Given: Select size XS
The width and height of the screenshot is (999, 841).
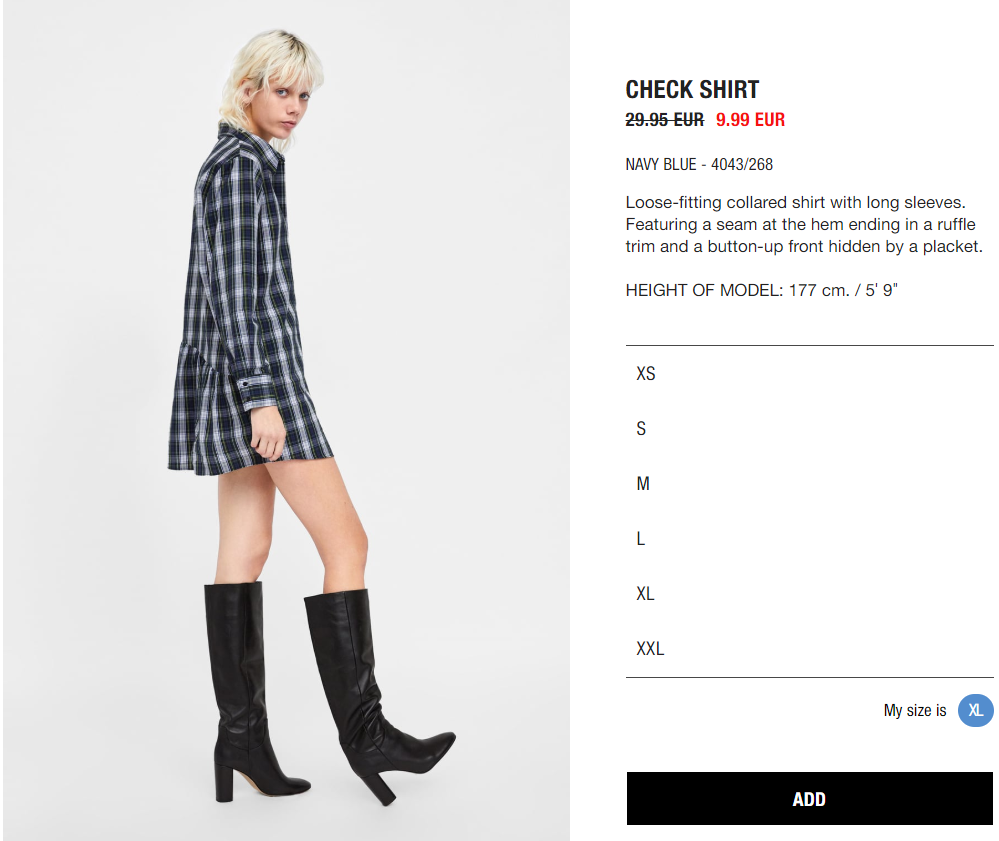Looking at the screenshot, I should 809,373.
